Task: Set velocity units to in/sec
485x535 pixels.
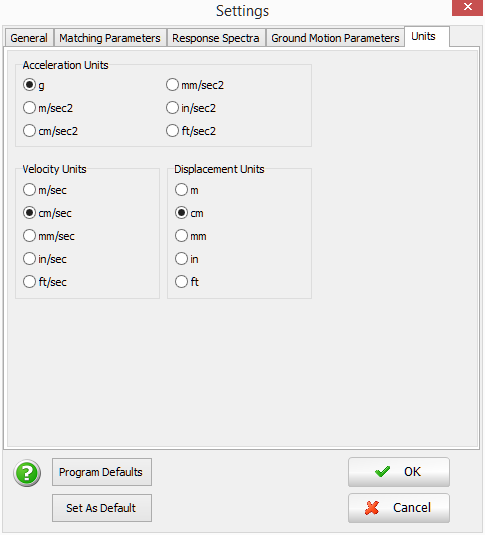Action: [45, 259]
